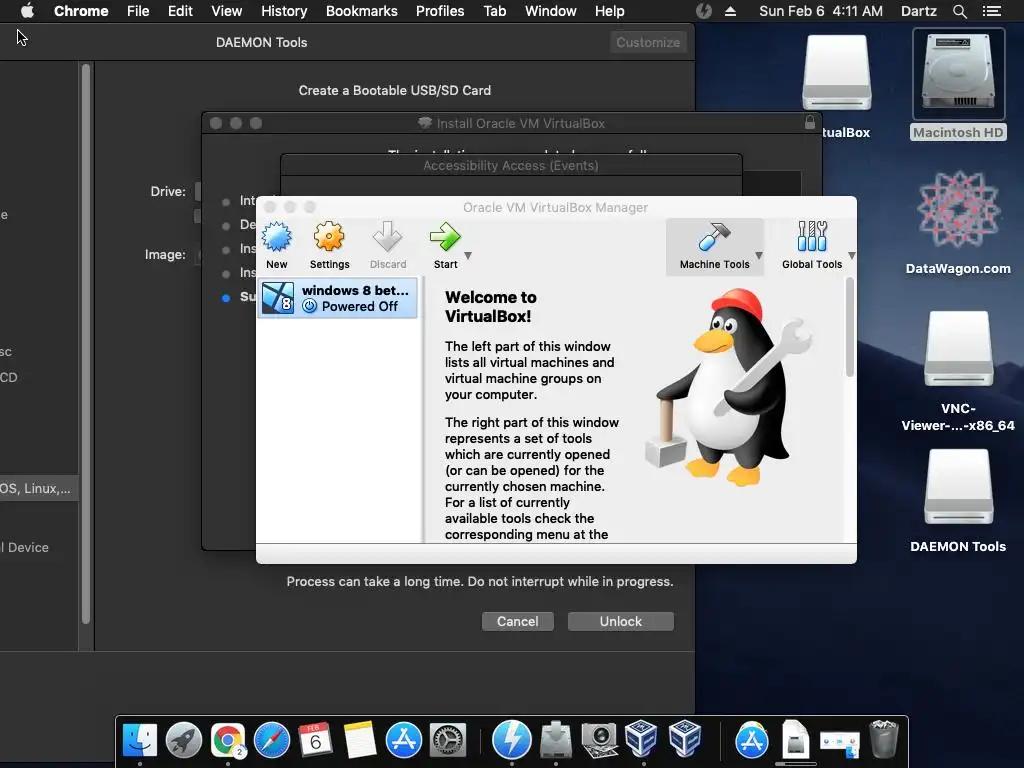Open Safari from the dock
The image size is (1024, 768).
click(x=272, y=740)
